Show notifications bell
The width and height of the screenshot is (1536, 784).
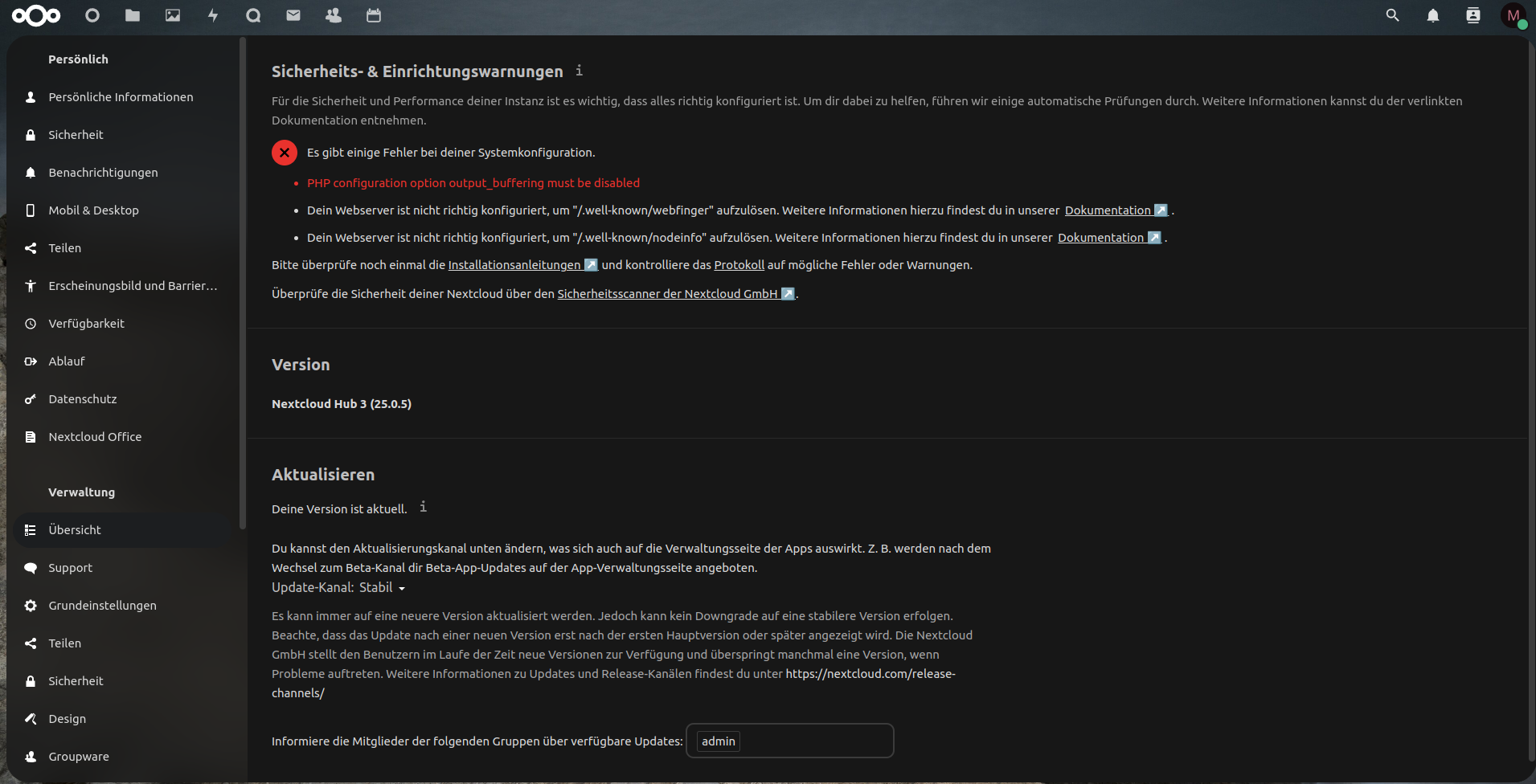coord(1433,15)
